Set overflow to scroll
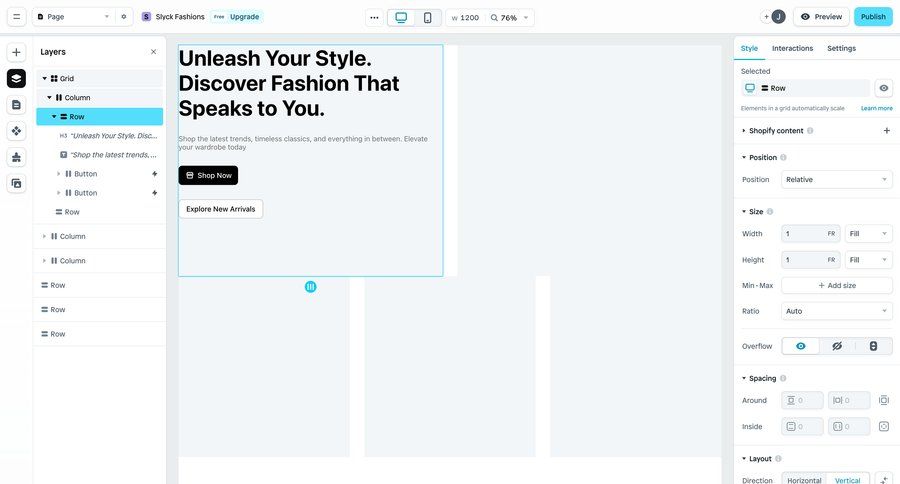Image resolution: width=900 pixels, height=484 pixels. (x=873, y=346)
